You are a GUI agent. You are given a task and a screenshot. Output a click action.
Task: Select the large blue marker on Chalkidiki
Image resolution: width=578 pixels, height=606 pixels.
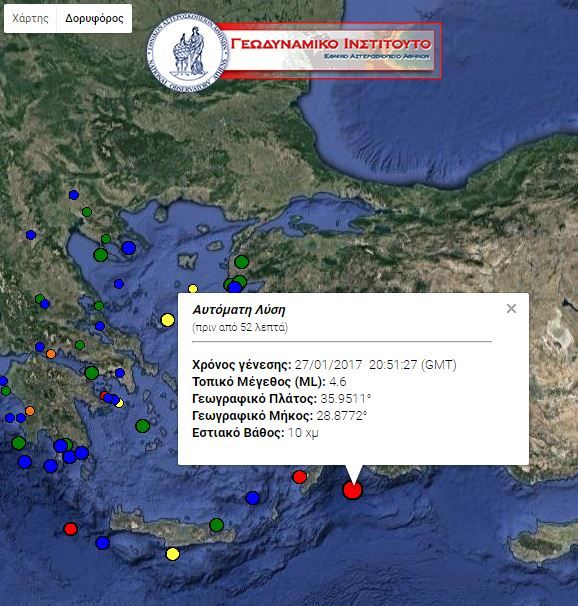coord(129,248)
